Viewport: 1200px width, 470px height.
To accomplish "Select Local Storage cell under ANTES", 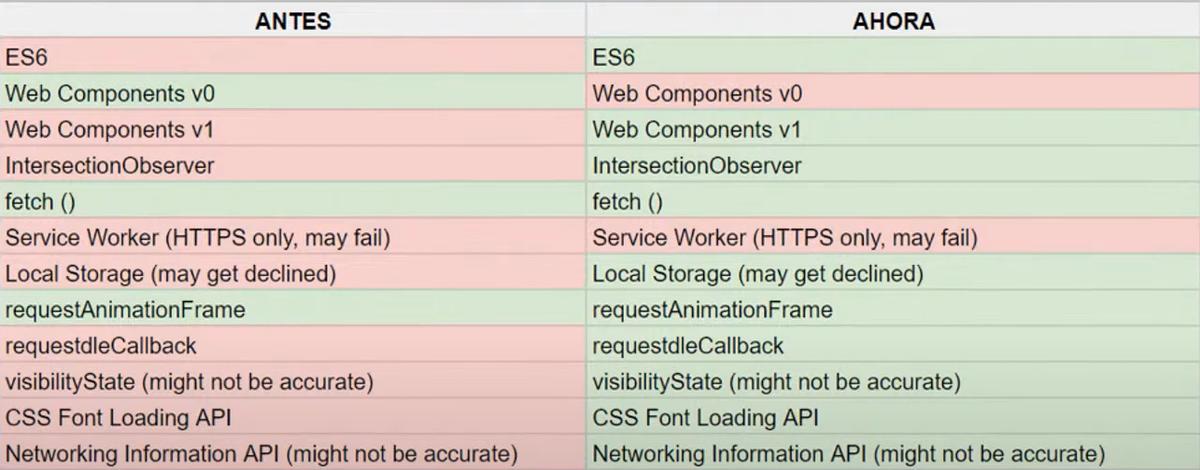I will point(292,274).
